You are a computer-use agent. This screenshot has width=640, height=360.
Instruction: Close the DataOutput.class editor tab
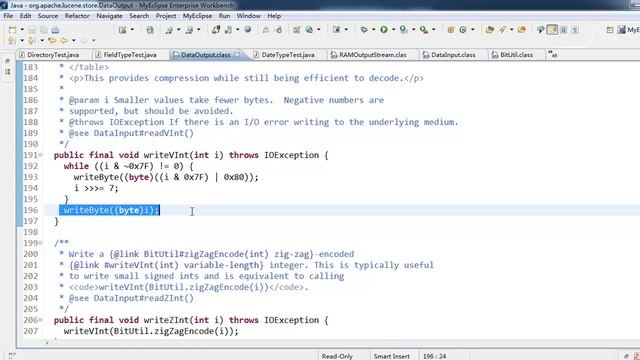(x=237, y=54)
